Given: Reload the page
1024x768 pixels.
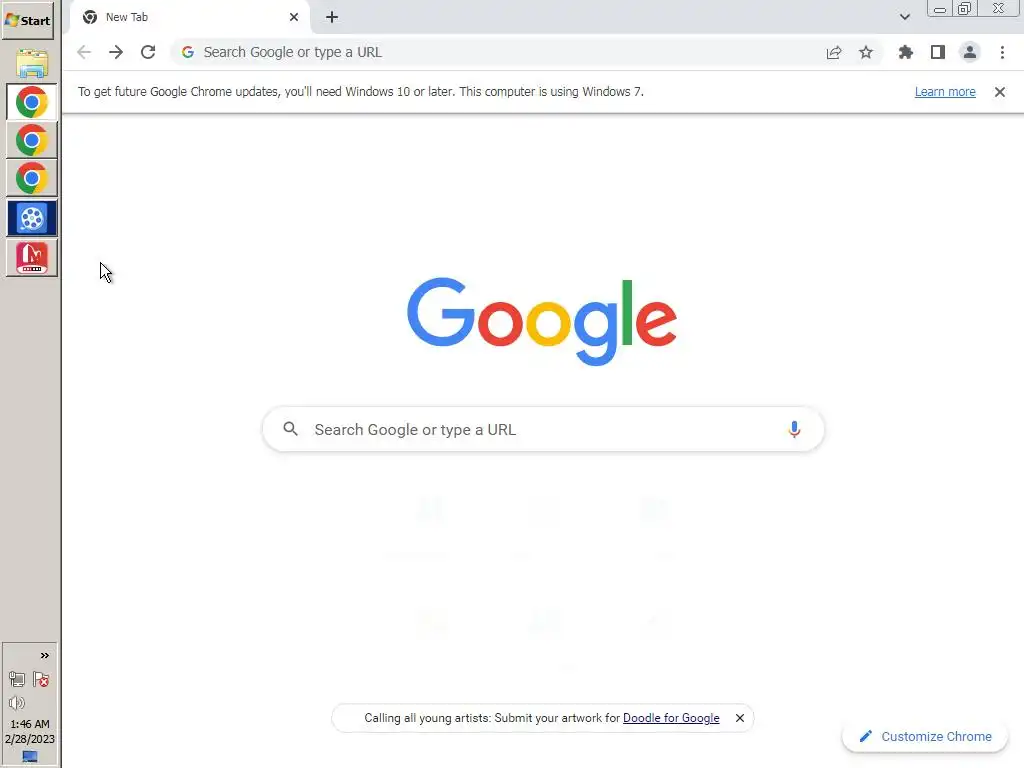Looking at the screenshot, I should [148, 52].
